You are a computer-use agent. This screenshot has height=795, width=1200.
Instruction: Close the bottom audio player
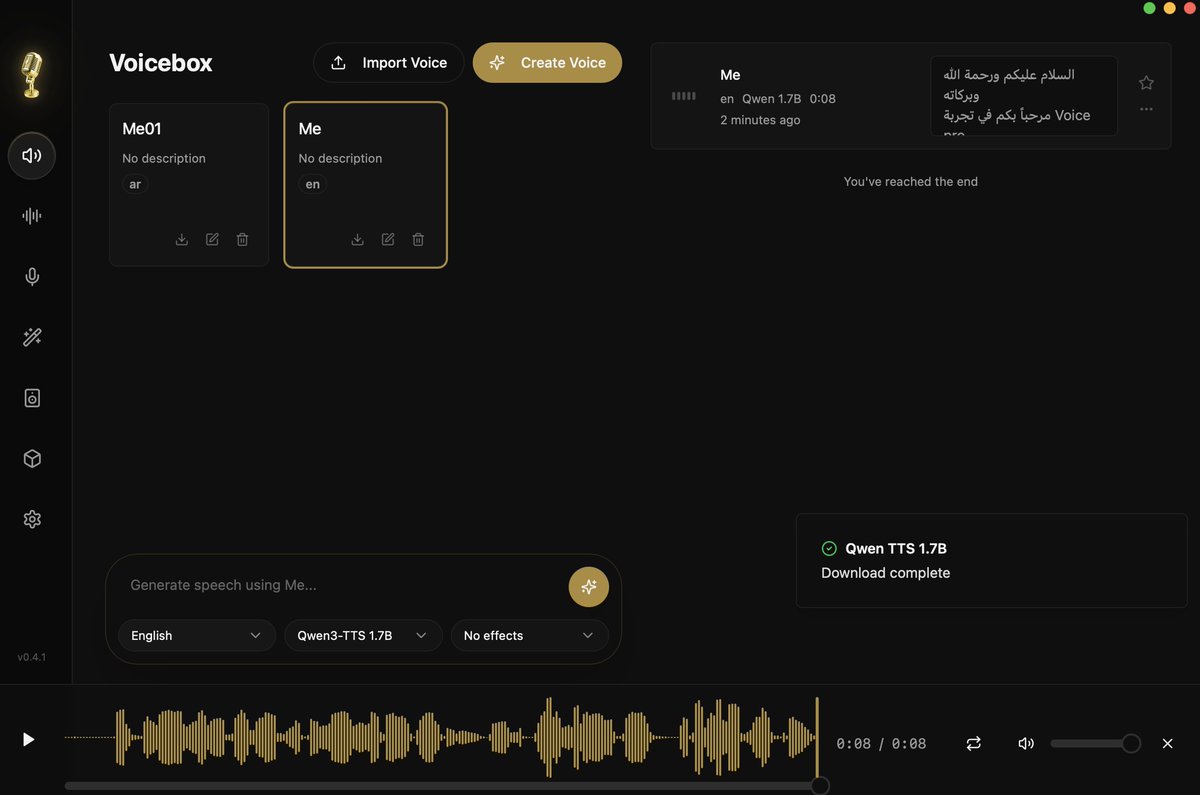pos(1167,743)
